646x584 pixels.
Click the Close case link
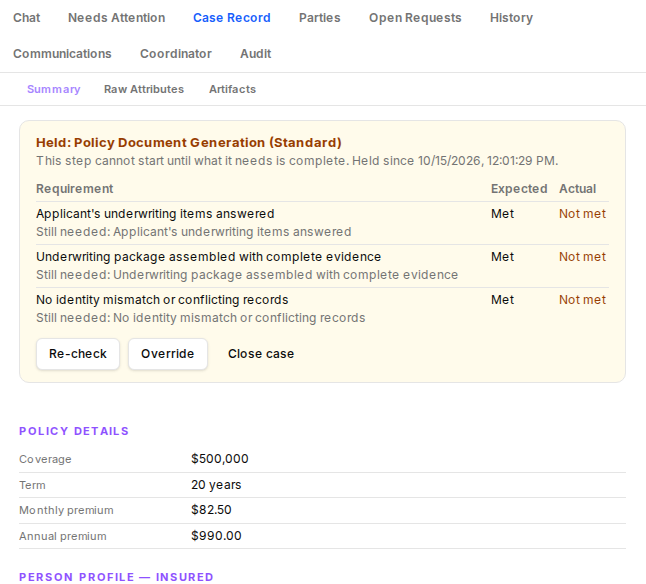[261, 354]
